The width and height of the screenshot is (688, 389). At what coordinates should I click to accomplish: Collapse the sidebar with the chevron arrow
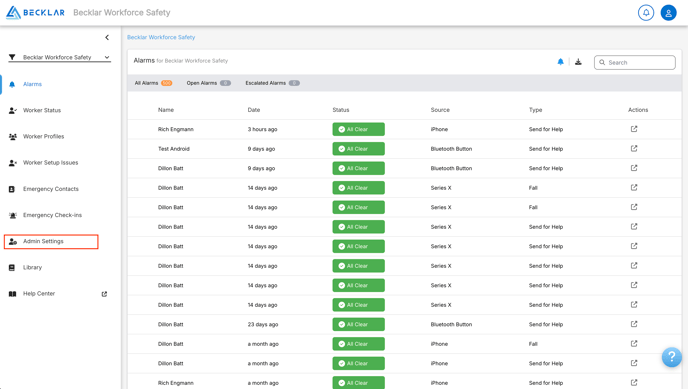[x=107, y=37]
